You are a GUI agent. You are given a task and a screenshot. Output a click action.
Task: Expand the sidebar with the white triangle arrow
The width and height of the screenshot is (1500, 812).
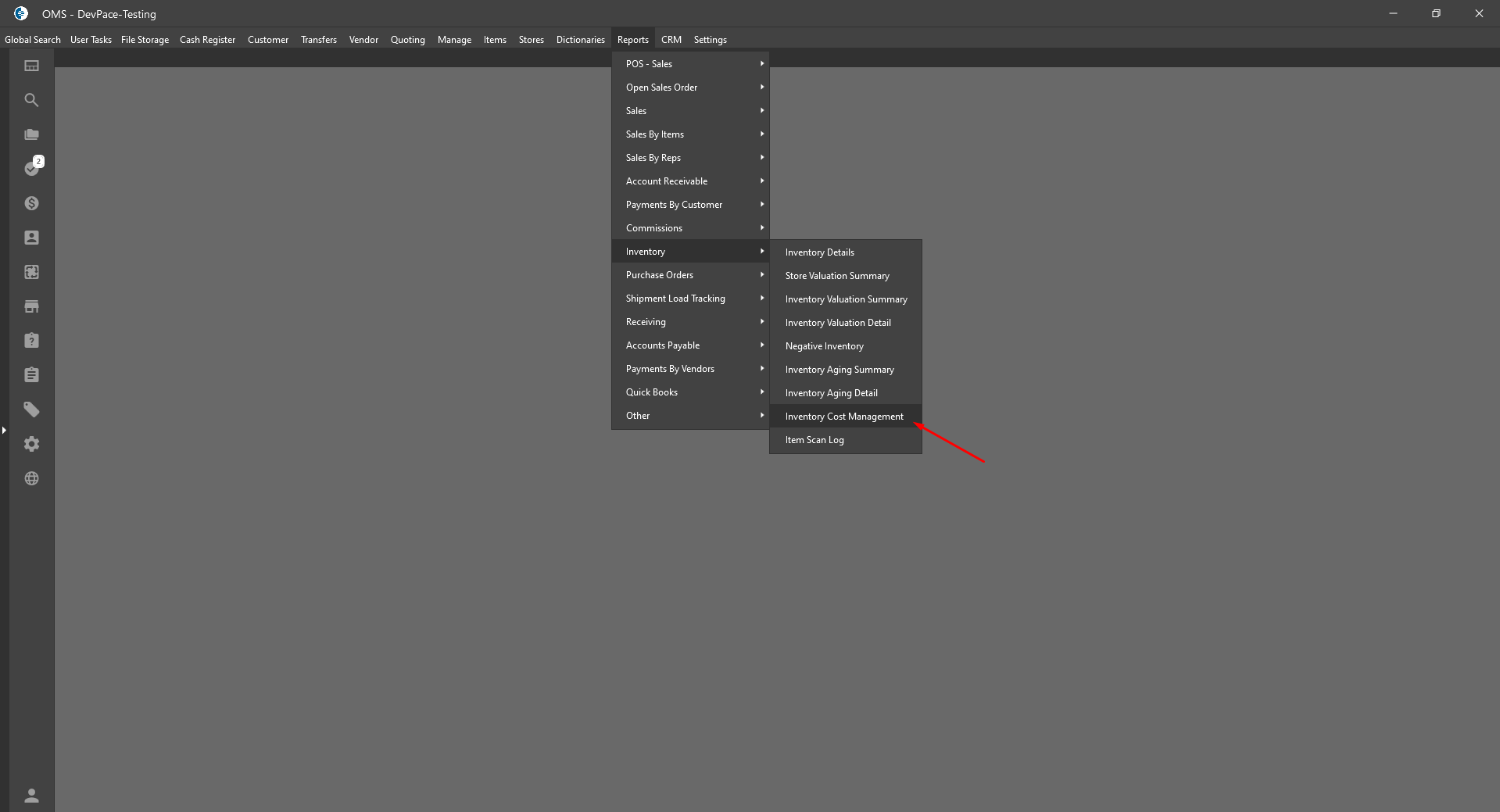pyautogui.click(x=4, y=430)
